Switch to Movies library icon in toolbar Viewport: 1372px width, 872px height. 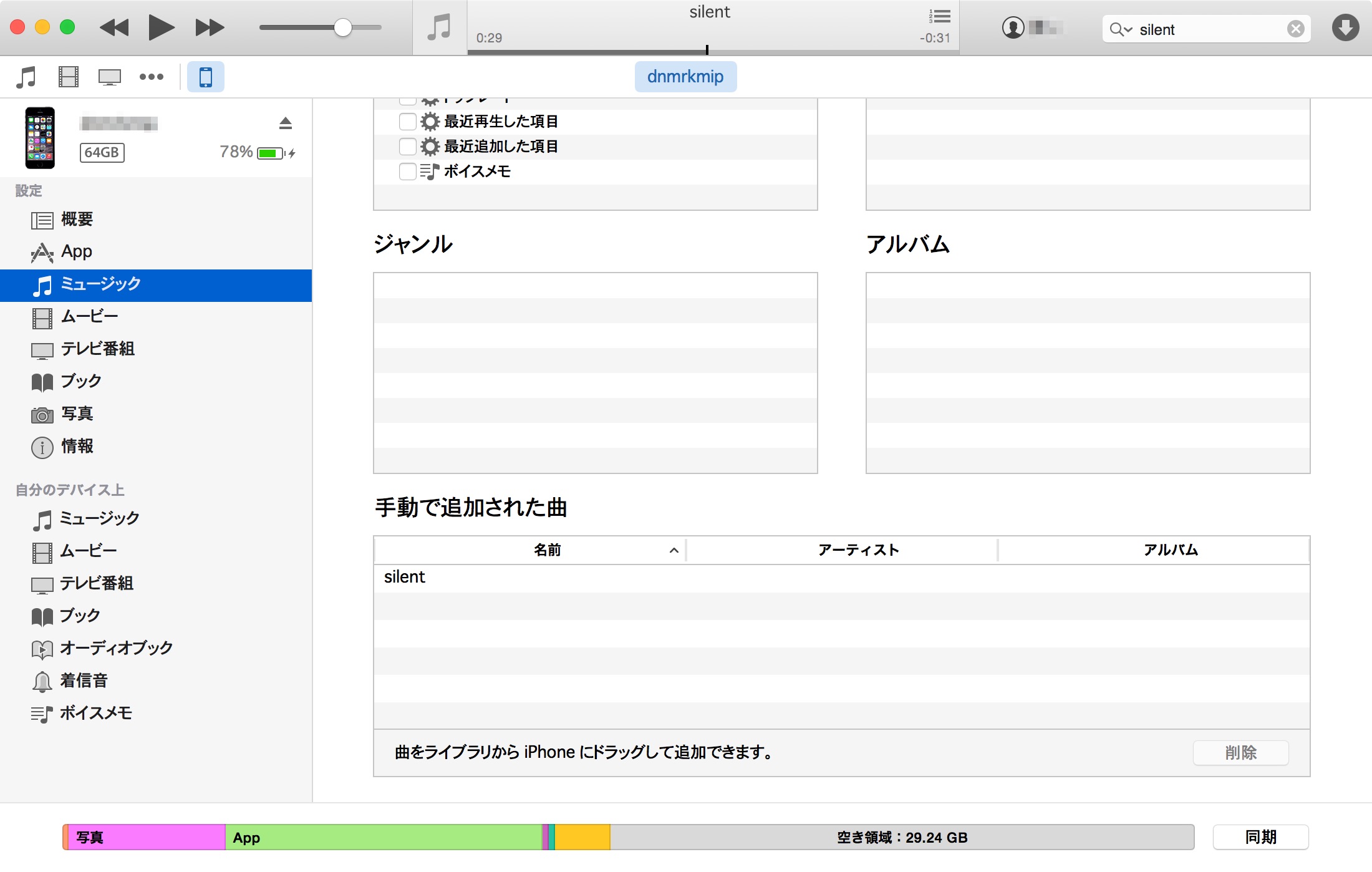pyautogui.click(x=68, y=77)
